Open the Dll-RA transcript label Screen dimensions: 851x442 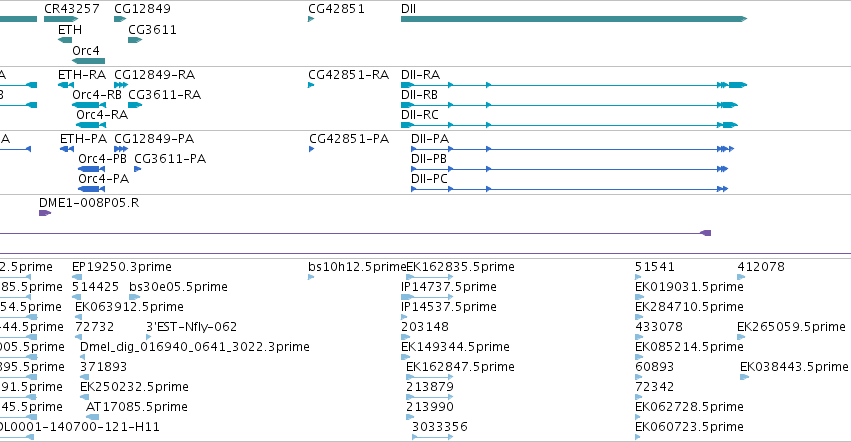click(x=421, y=74)
